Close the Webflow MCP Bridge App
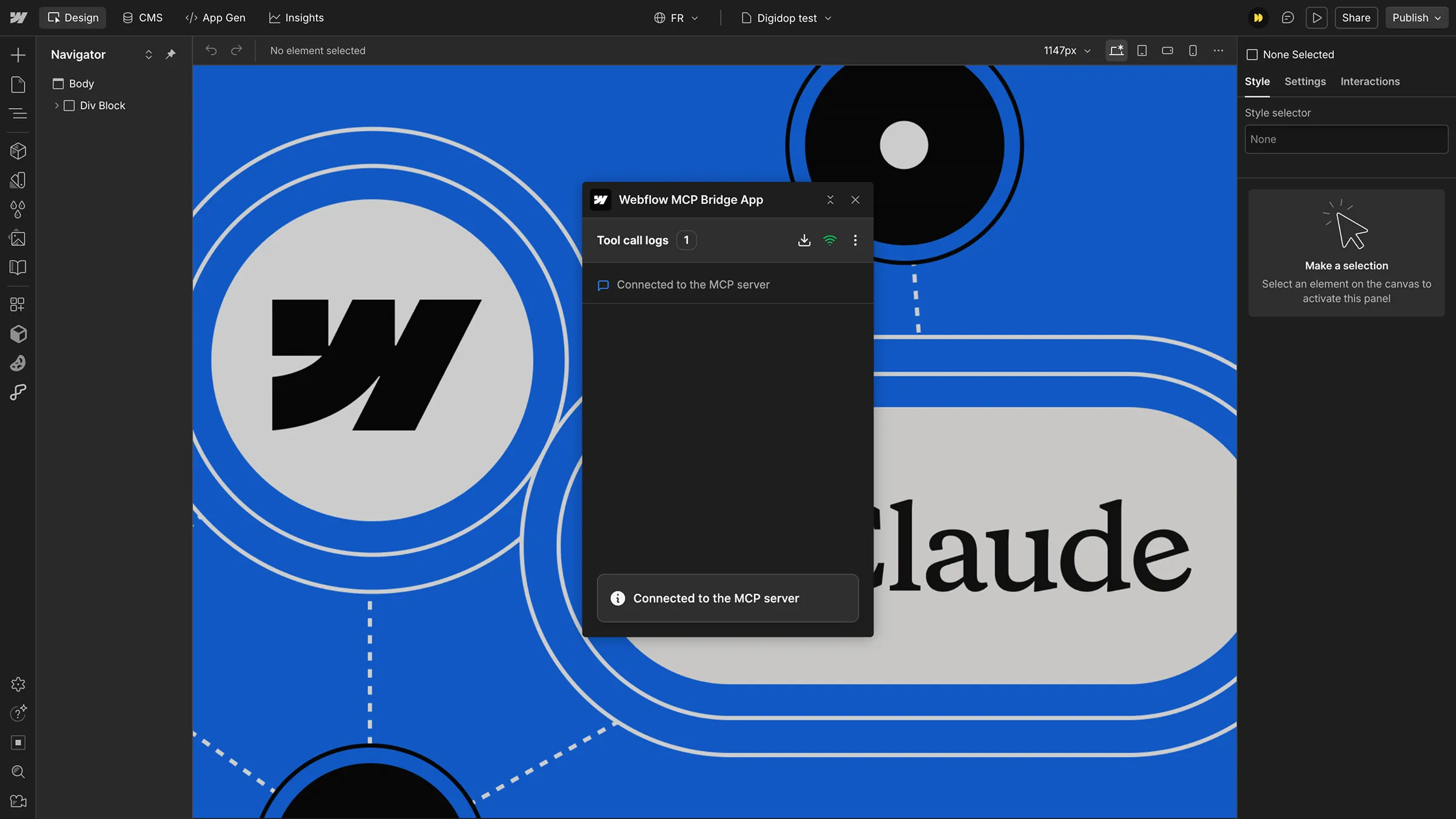 (x=855, y=200)
